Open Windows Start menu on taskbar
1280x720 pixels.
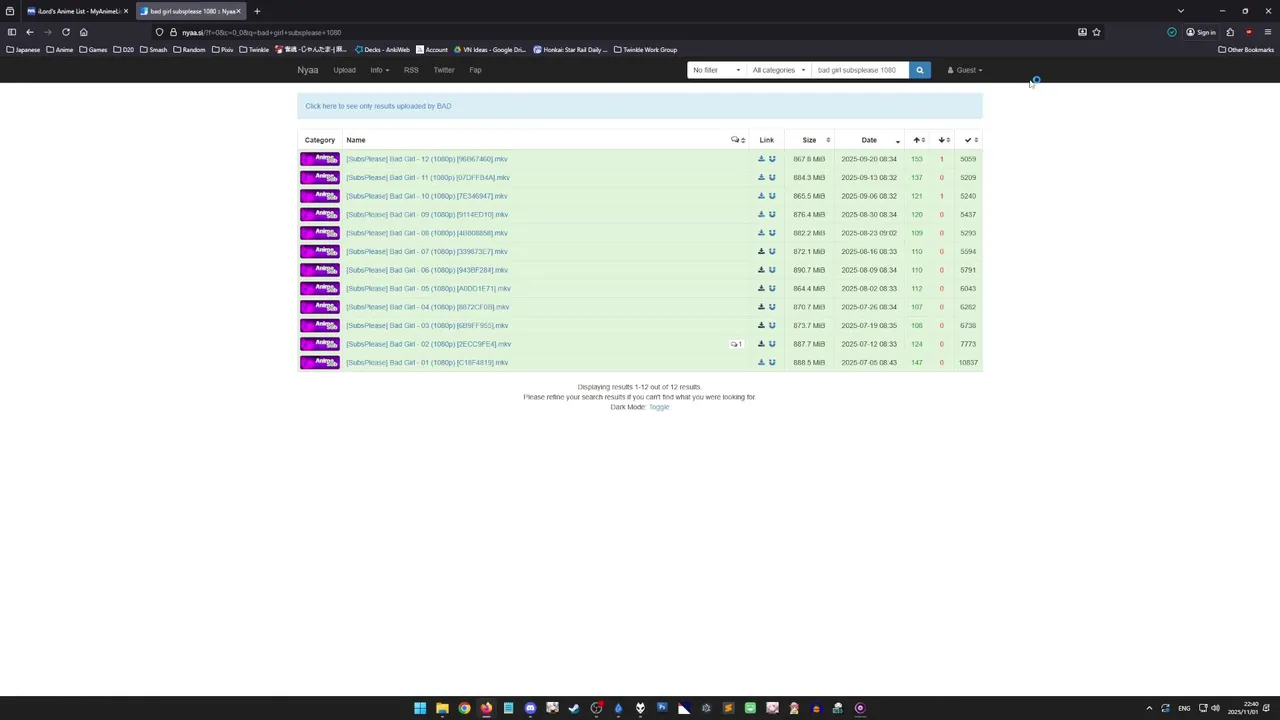point(420,708)
